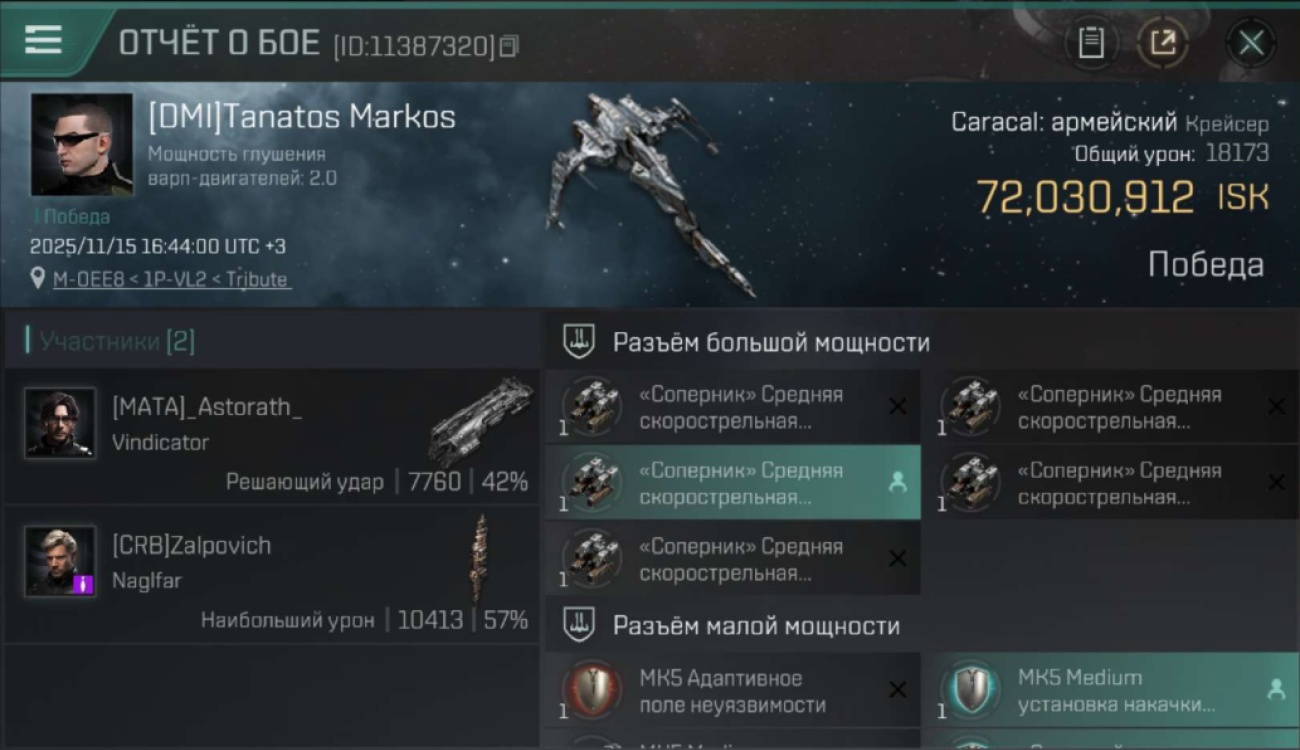Open [CRB]Zalpovich participant portrait
Screen dimensions: 1300x750
point(60,561)
